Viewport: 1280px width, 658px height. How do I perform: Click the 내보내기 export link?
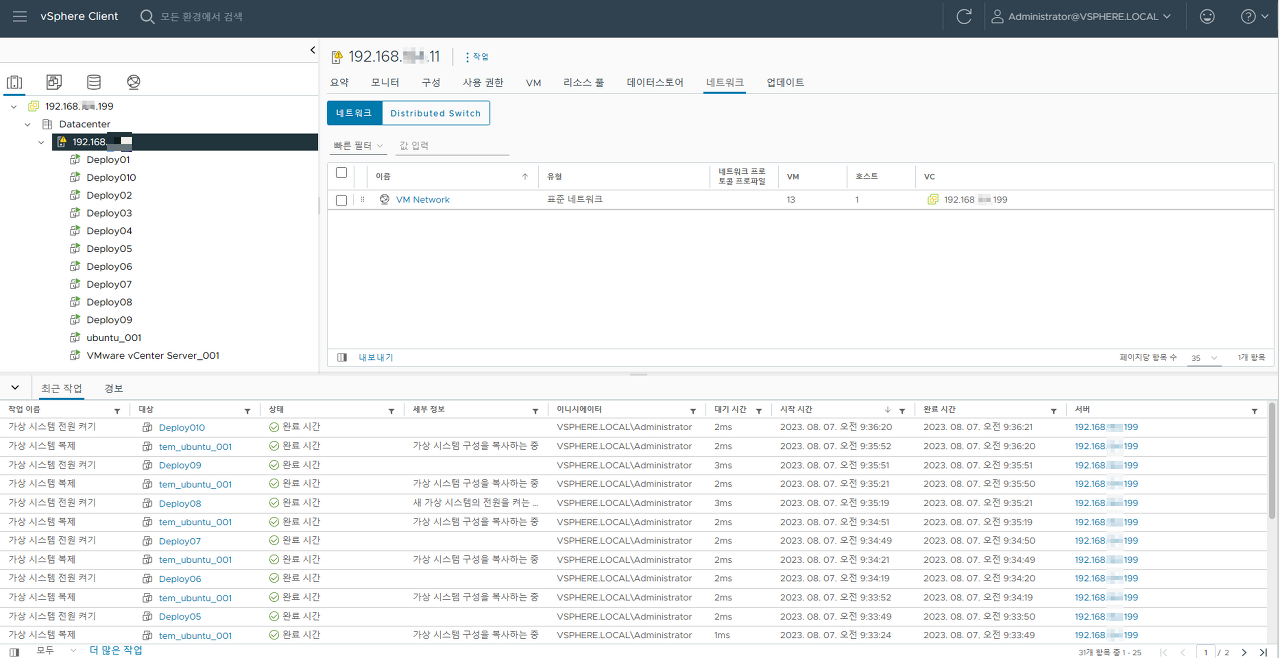coord(376,357)
